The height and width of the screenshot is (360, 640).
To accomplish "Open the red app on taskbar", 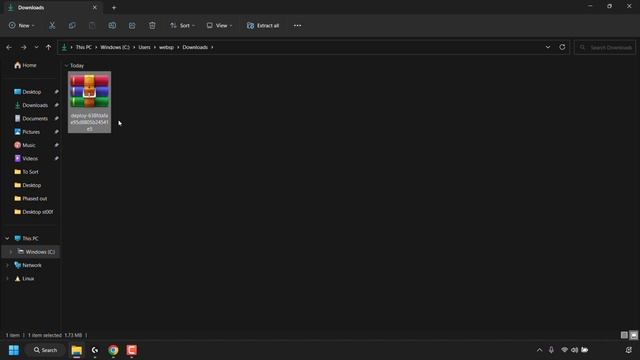I will coord(131,350).
